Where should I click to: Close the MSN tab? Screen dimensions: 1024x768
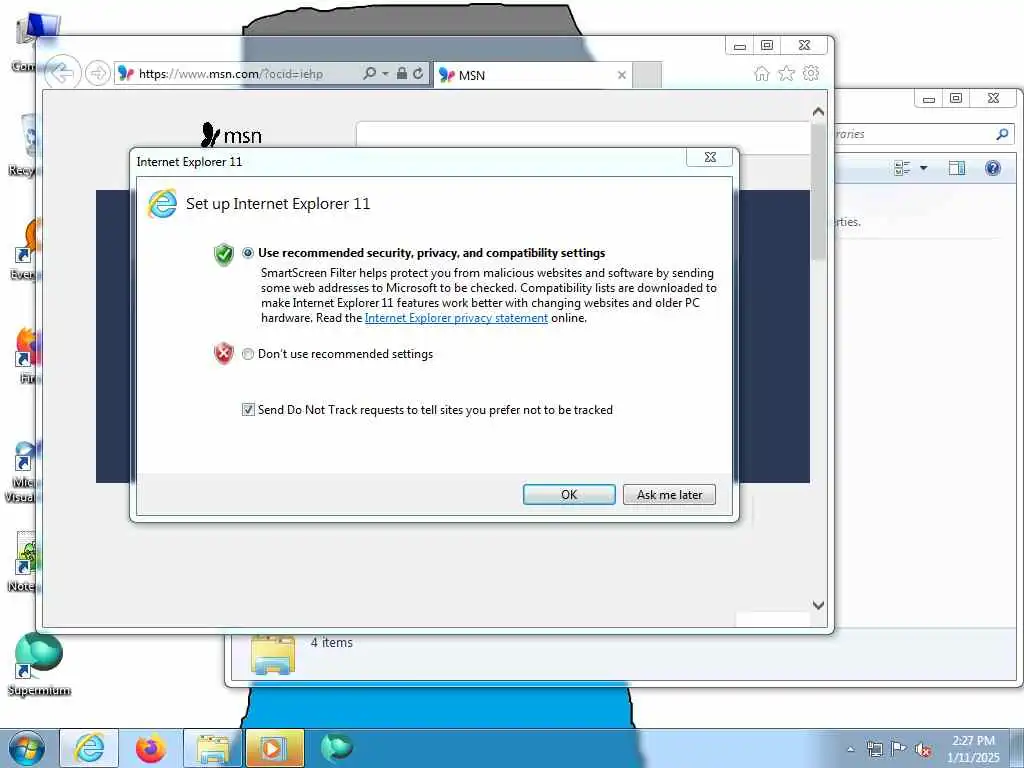tap(622, 75)
